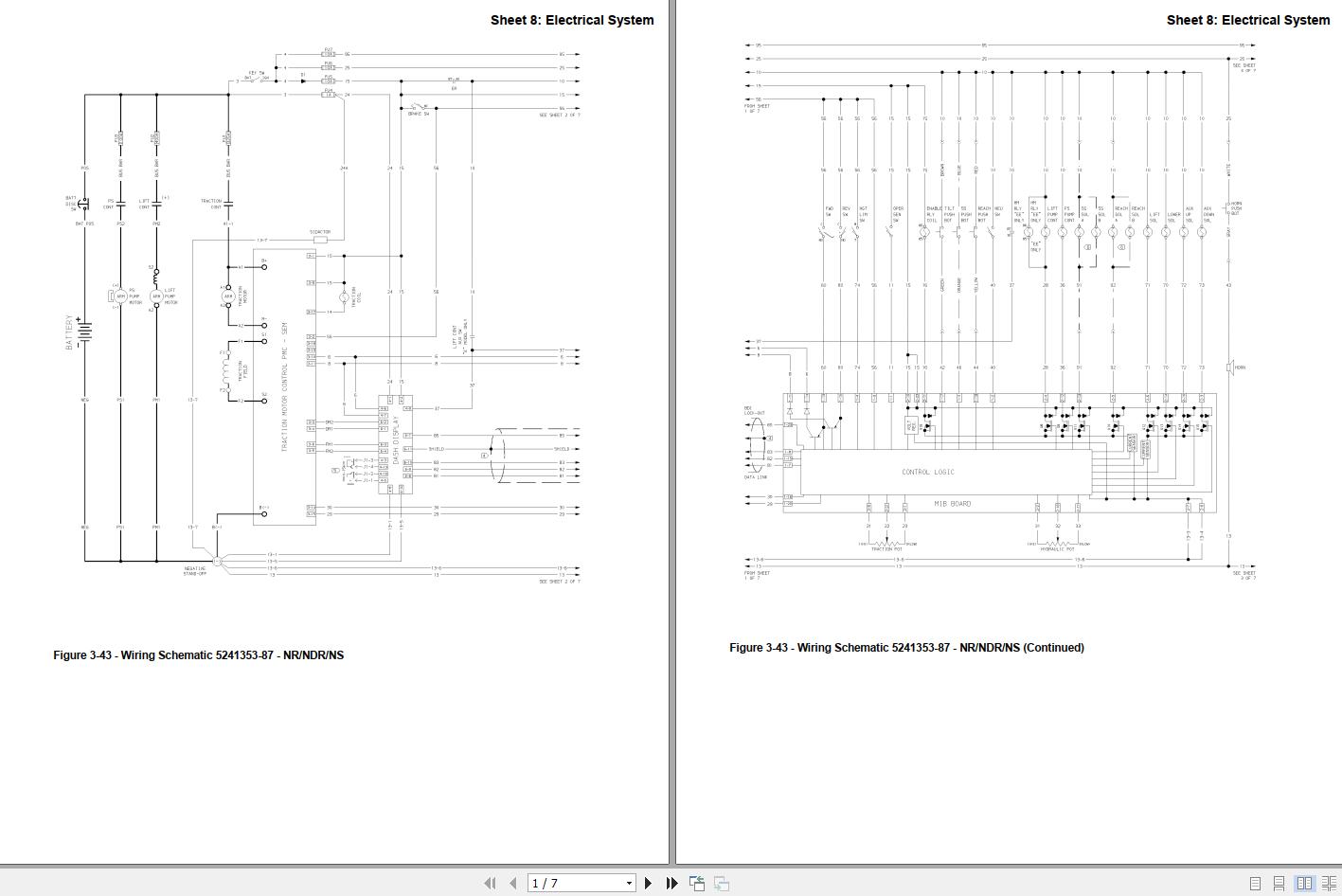Select the next view navigation icon

[x=721, y=883]
